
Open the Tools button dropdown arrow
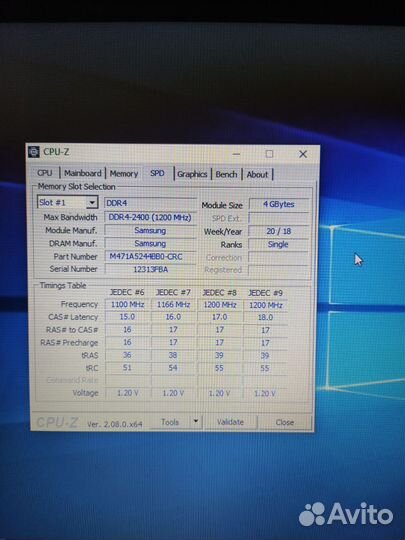point(196,421)
